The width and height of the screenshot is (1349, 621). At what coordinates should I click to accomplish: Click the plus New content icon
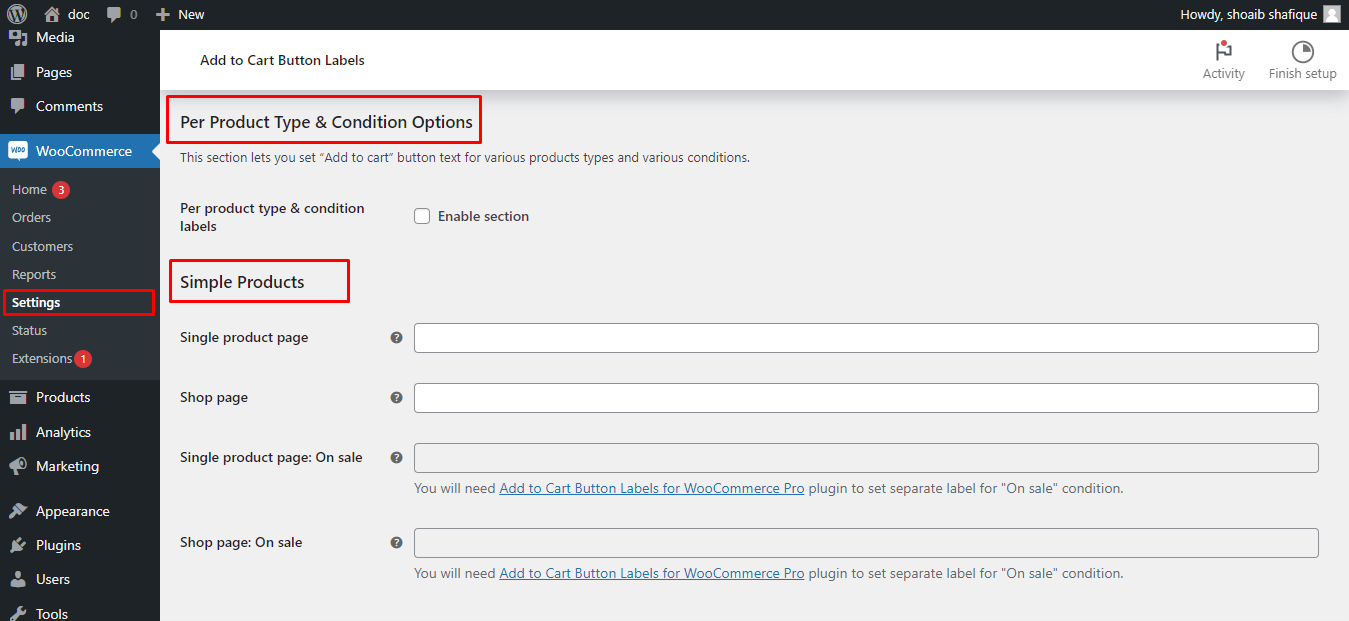tap(163, 15)
